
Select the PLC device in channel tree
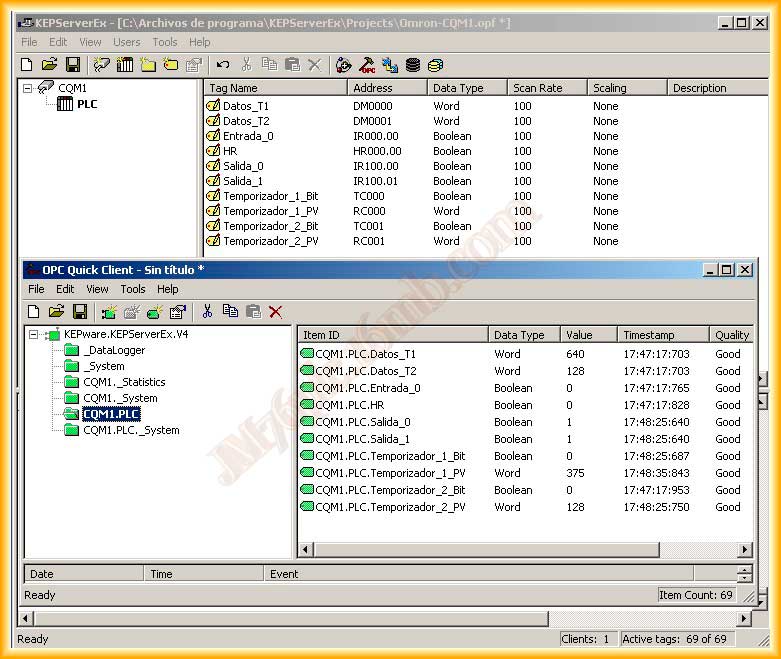(x=87, y=104)
